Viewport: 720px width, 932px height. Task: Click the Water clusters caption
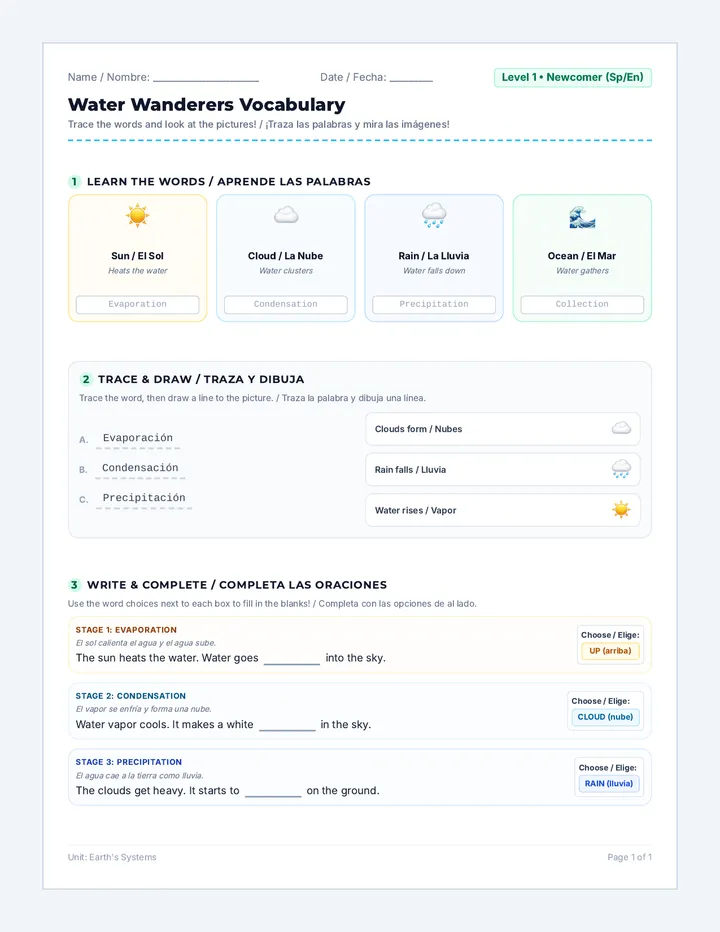point(286,270)
